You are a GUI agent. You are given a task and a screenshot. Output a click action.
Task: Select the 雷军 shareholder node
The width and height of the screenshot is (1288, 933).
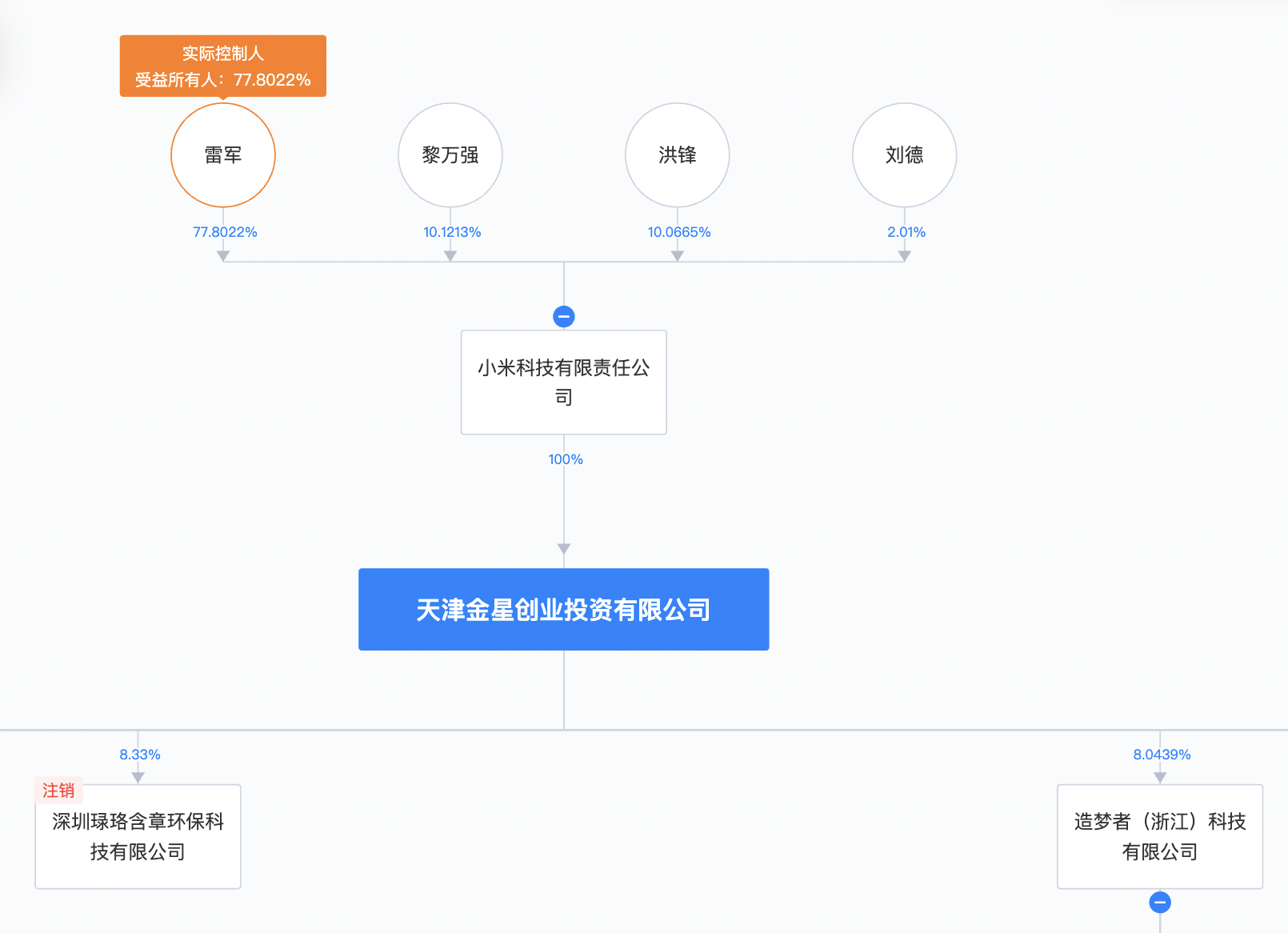223,155
